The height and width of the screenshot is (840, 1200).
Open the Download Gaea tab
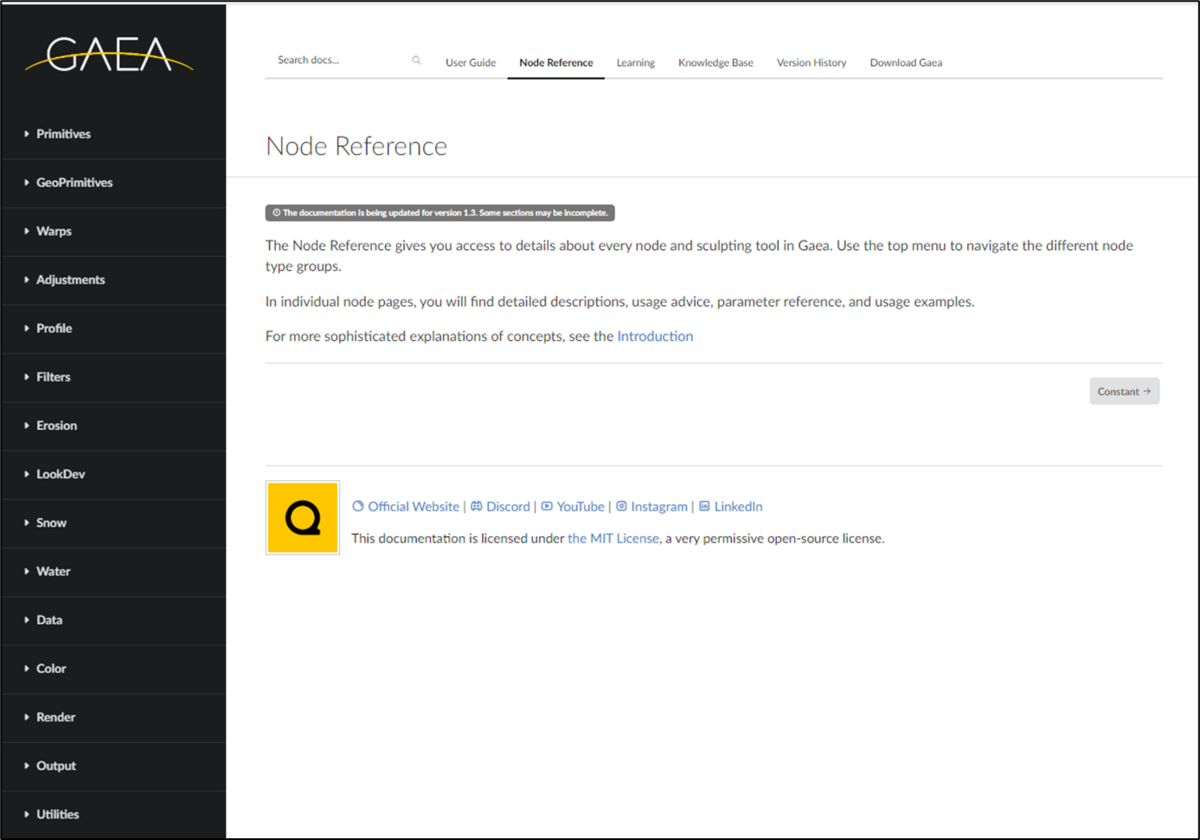coord(906,62)
